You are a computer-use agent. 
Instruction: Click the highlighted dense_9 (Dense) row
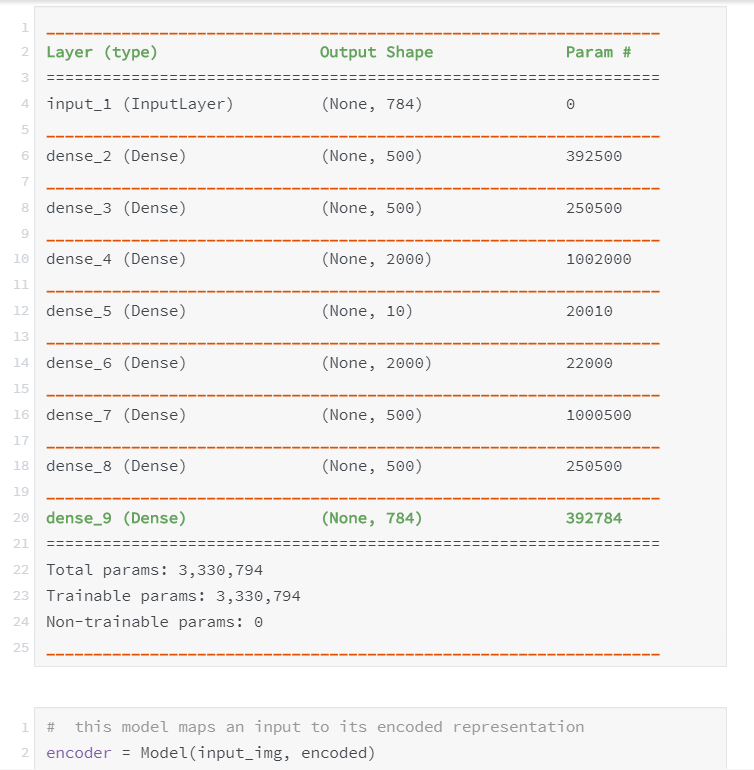[116, 518]
